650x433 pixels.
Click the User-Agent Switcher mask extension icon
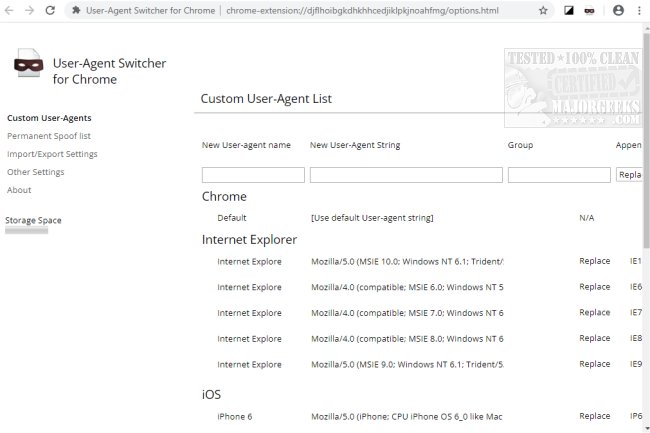click(590, 10)
